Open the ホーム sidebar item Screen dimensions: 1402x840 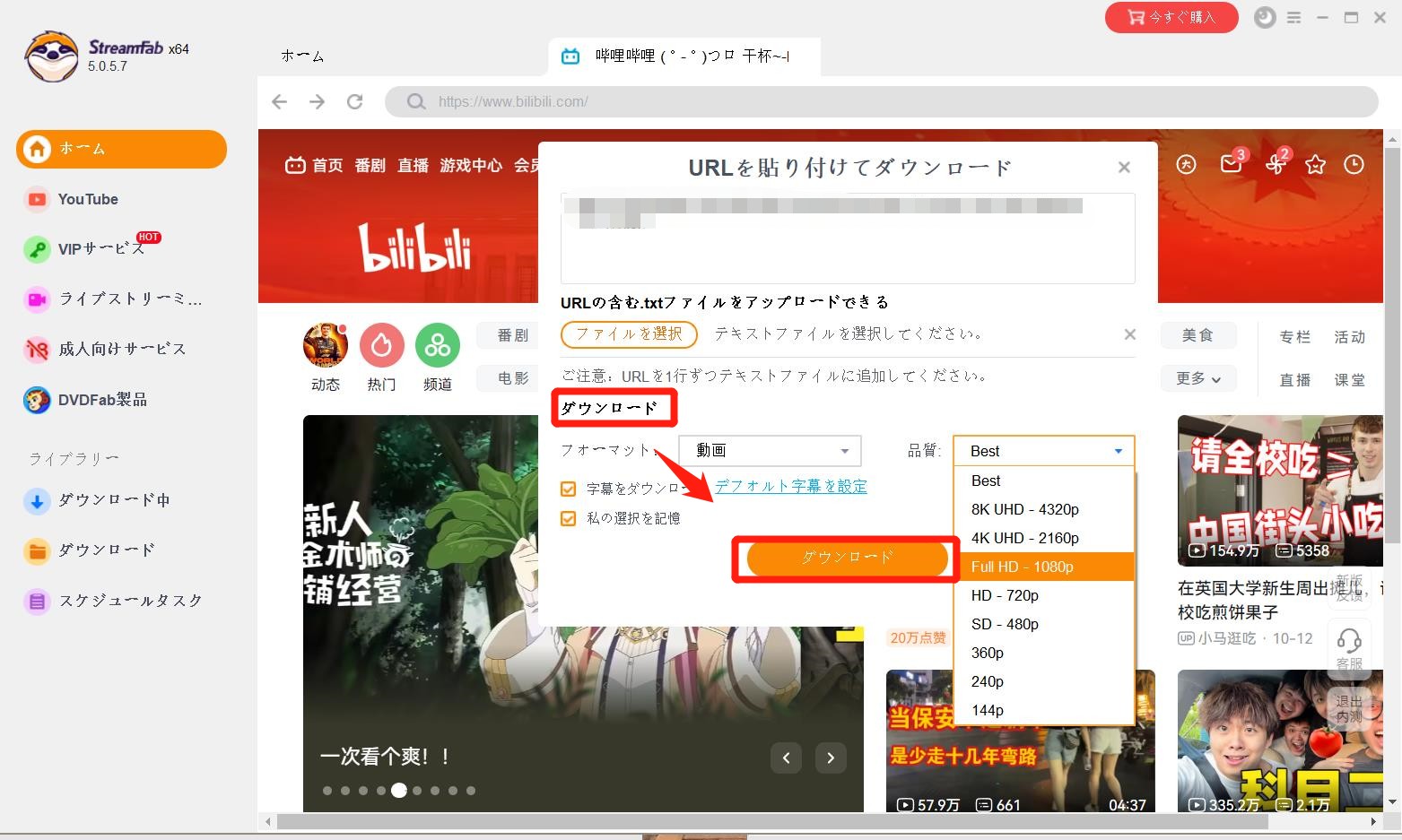pyautogui.click(x=121, y=149)
